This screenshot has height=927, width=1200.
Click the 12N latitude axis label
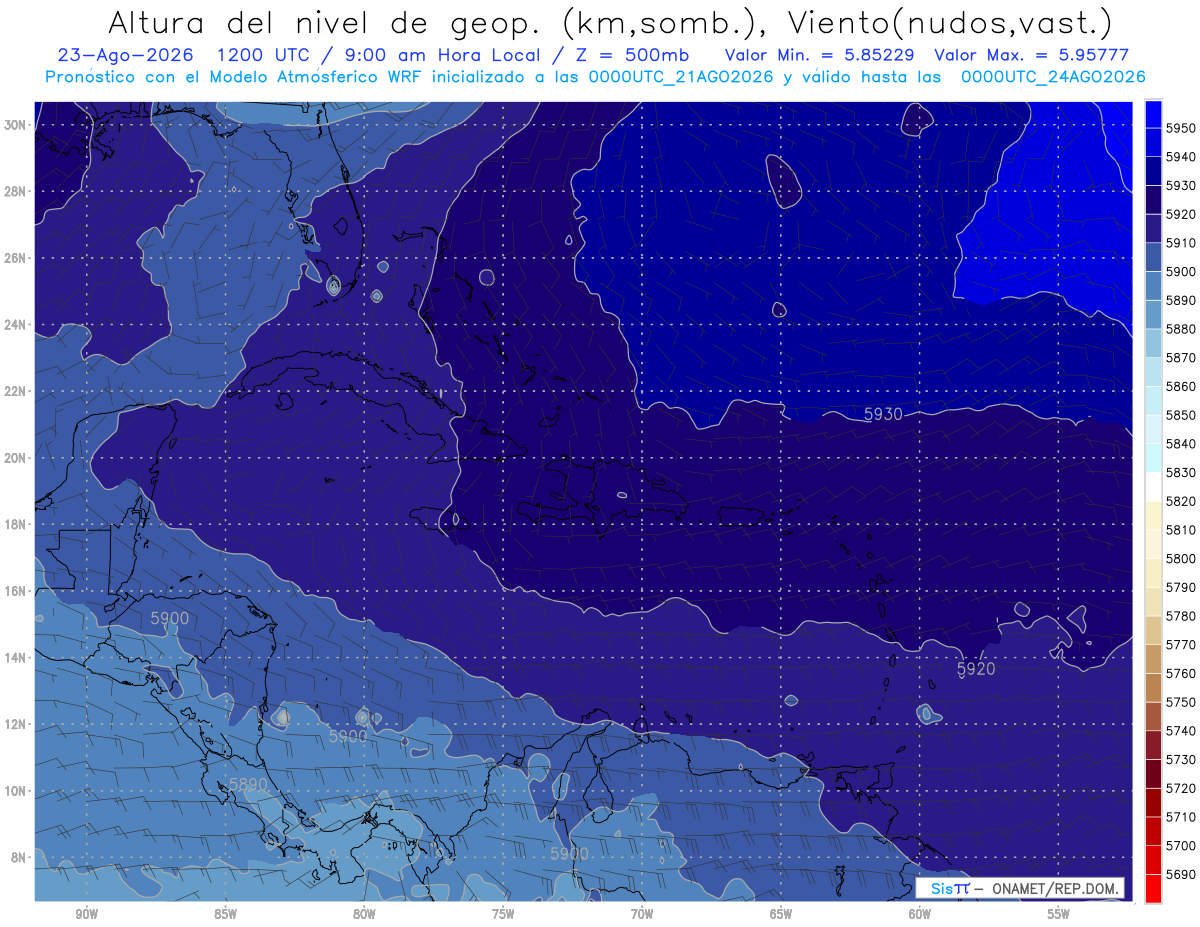(16, 724)
